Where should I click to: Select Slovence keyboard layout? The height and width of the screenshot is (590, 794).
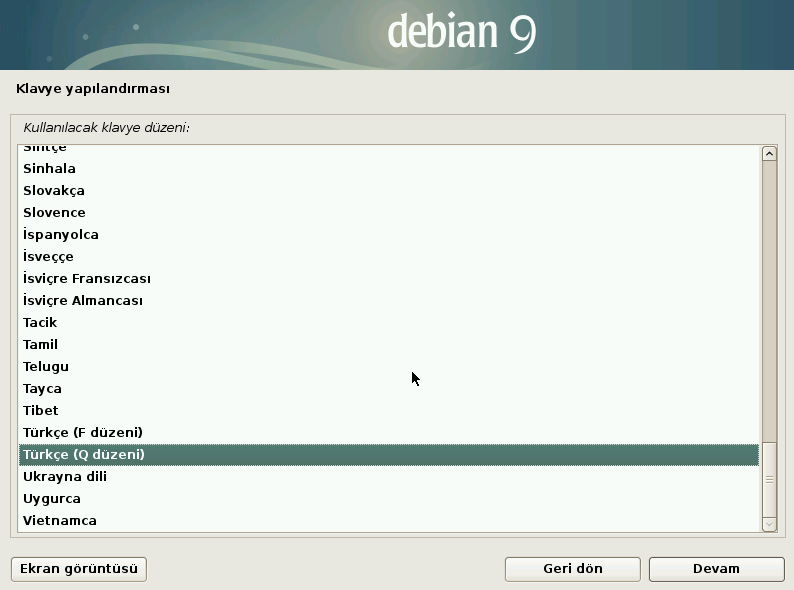(389, 213)
